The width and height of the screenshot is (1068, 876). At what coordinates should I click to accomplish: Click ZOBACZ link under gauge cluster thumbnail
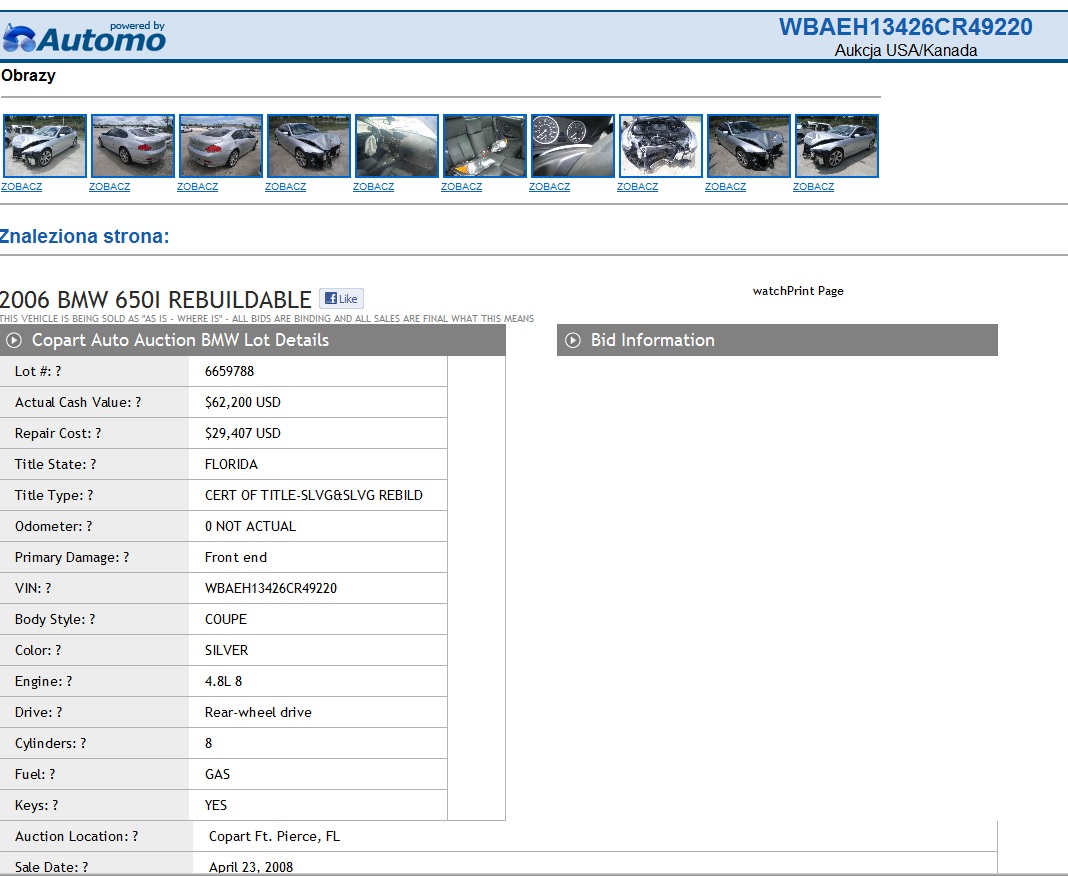click(550, 187)
